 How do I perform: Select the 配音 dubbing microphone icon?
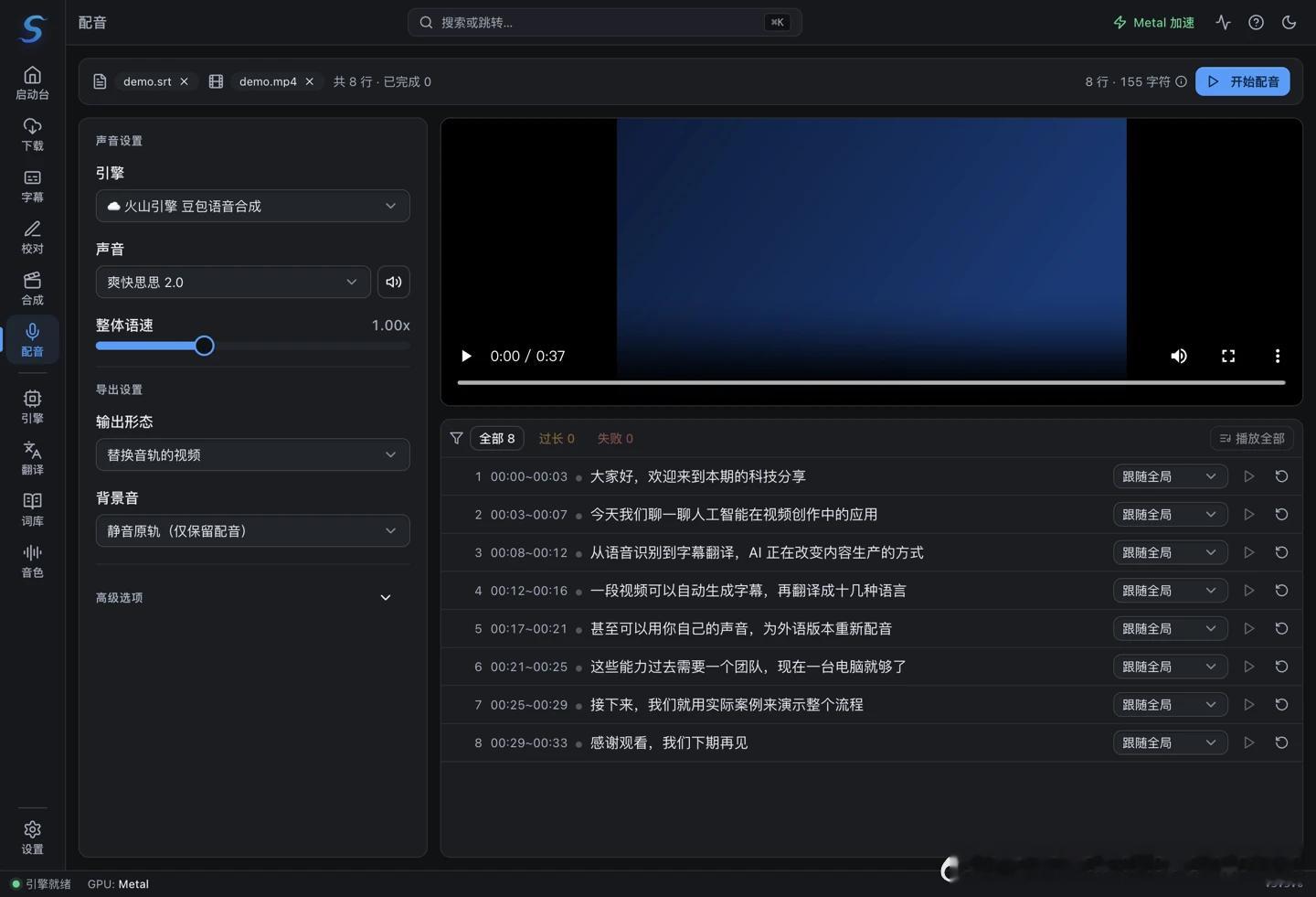[32, 339]
